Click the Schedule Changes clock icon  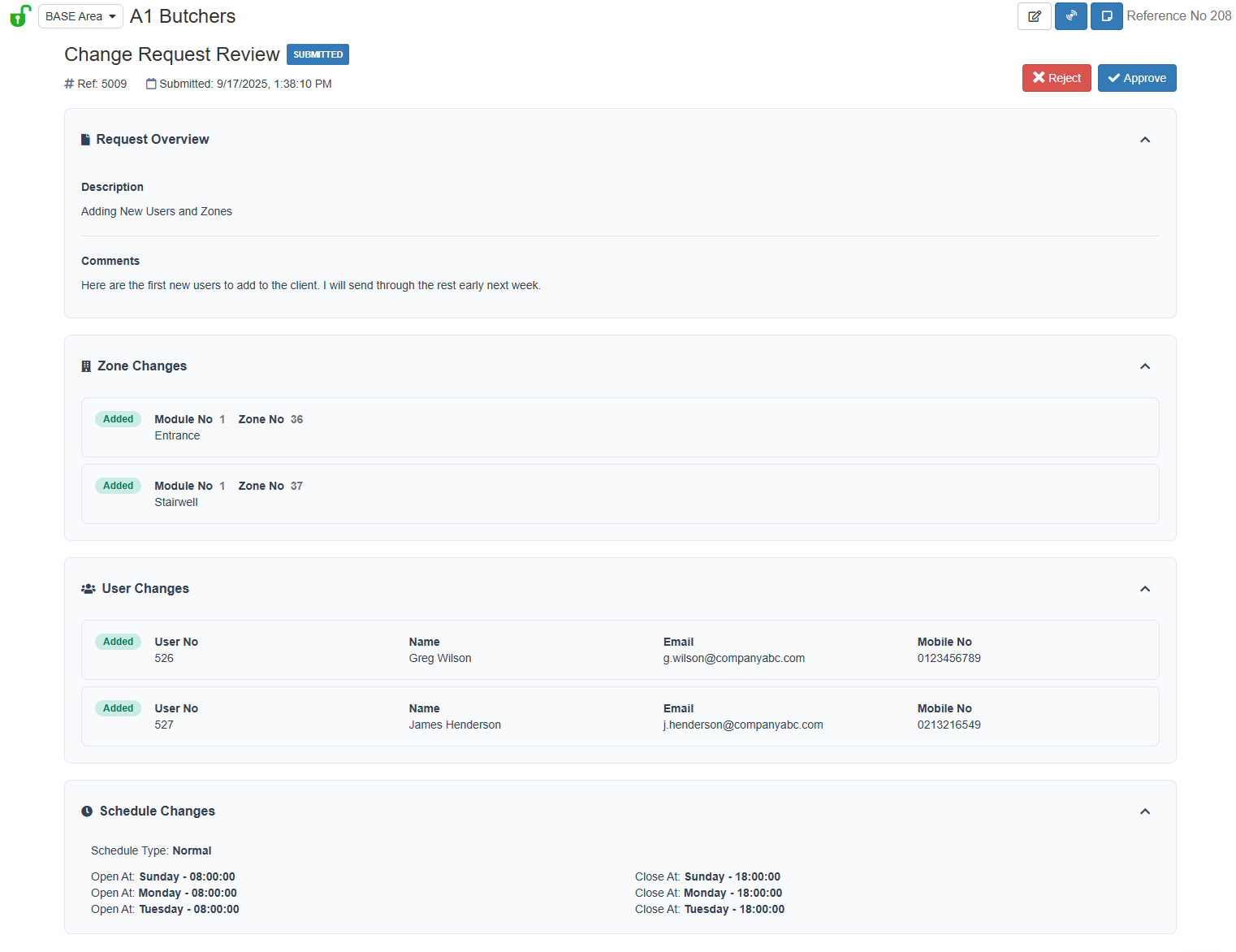coord(87,811)
